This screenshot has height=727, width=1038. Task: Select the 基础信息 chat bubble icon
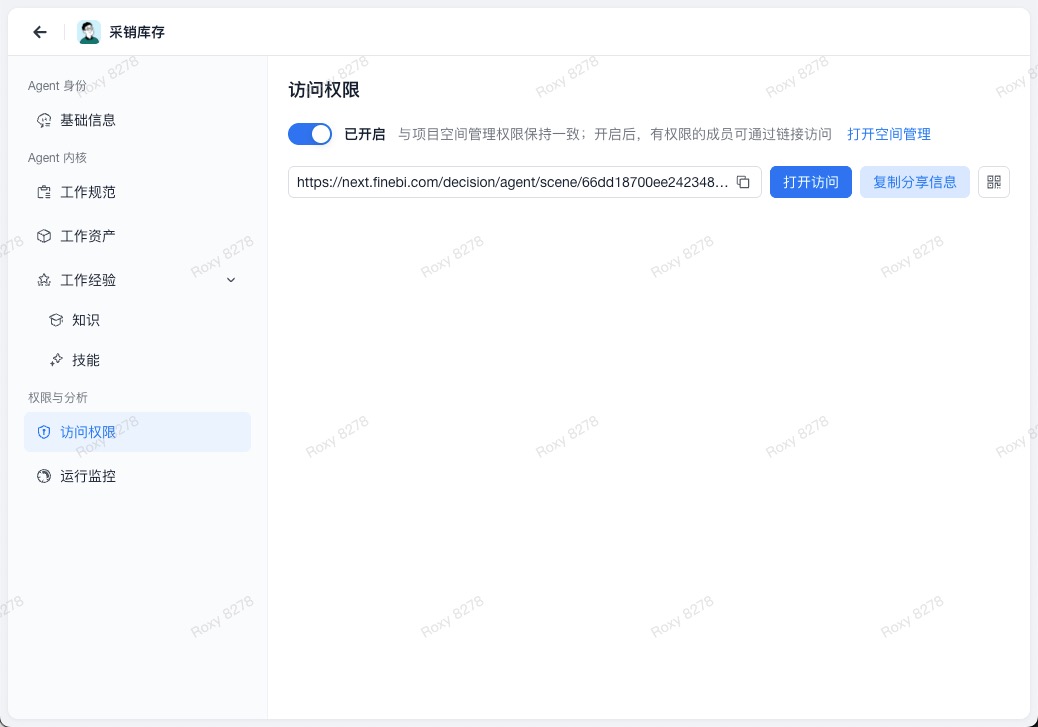coord(44,120)
